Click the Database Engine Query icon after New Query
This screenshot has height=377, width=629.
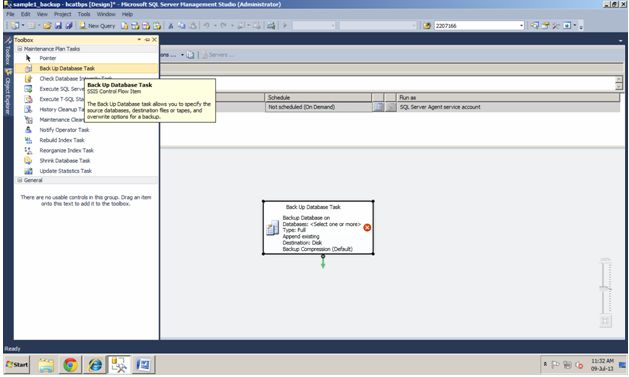coord(125,26)
